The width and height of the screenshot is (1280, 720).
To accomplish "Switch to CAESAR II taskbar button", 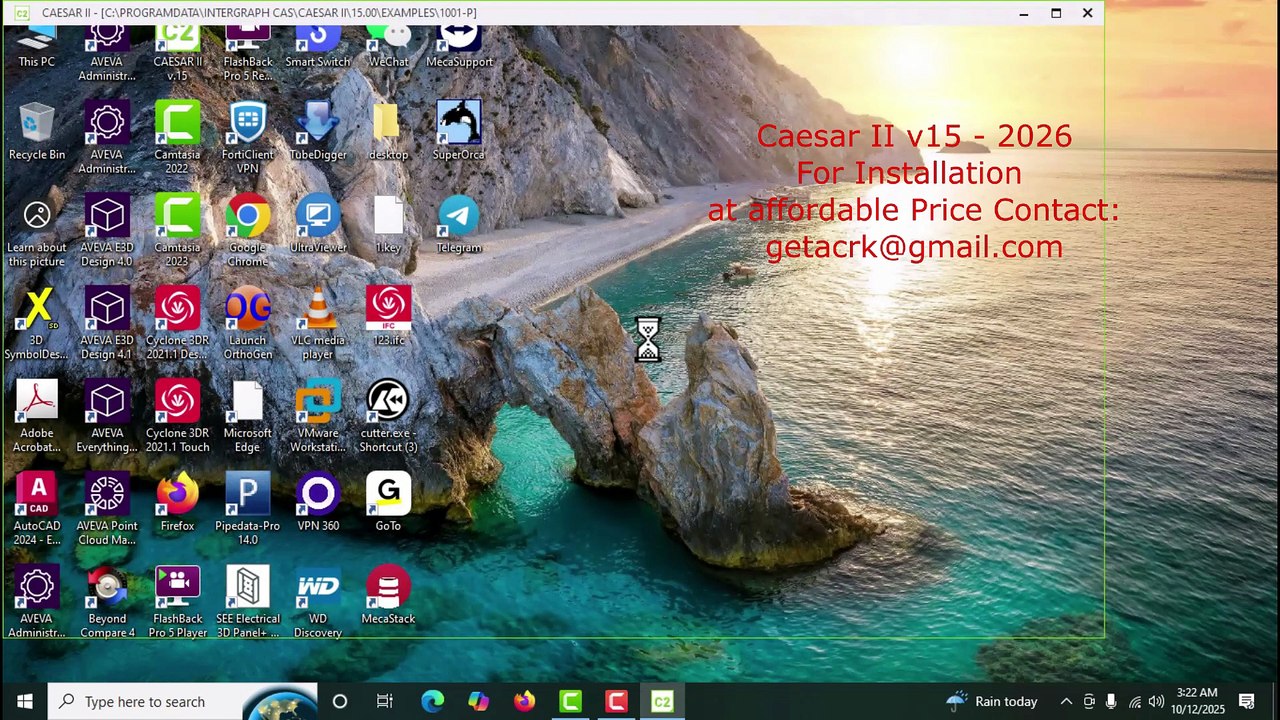I will (x=662, y=701).
